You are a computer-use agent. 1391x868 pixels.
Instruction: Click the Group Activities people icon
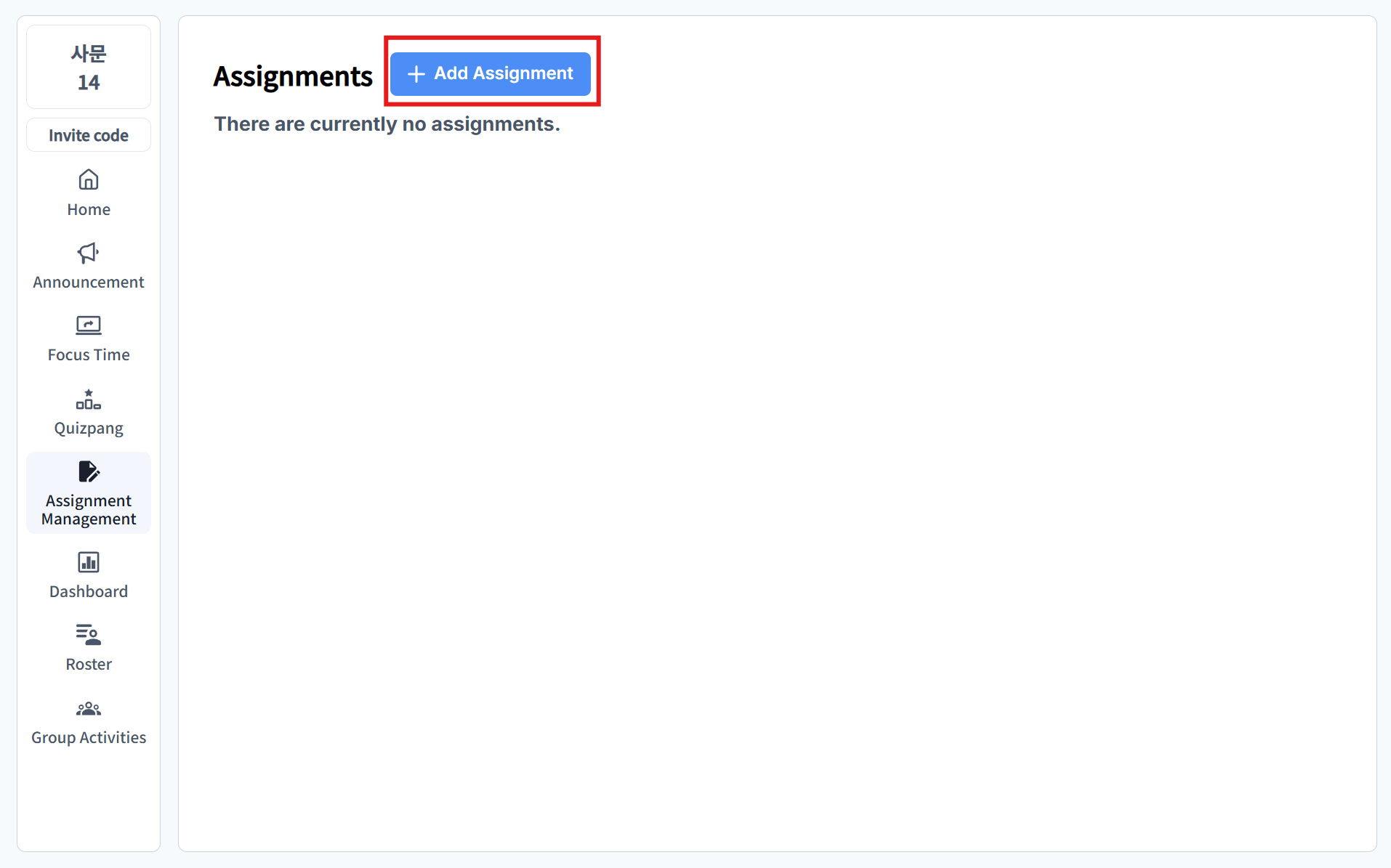[x=89, y=708]
